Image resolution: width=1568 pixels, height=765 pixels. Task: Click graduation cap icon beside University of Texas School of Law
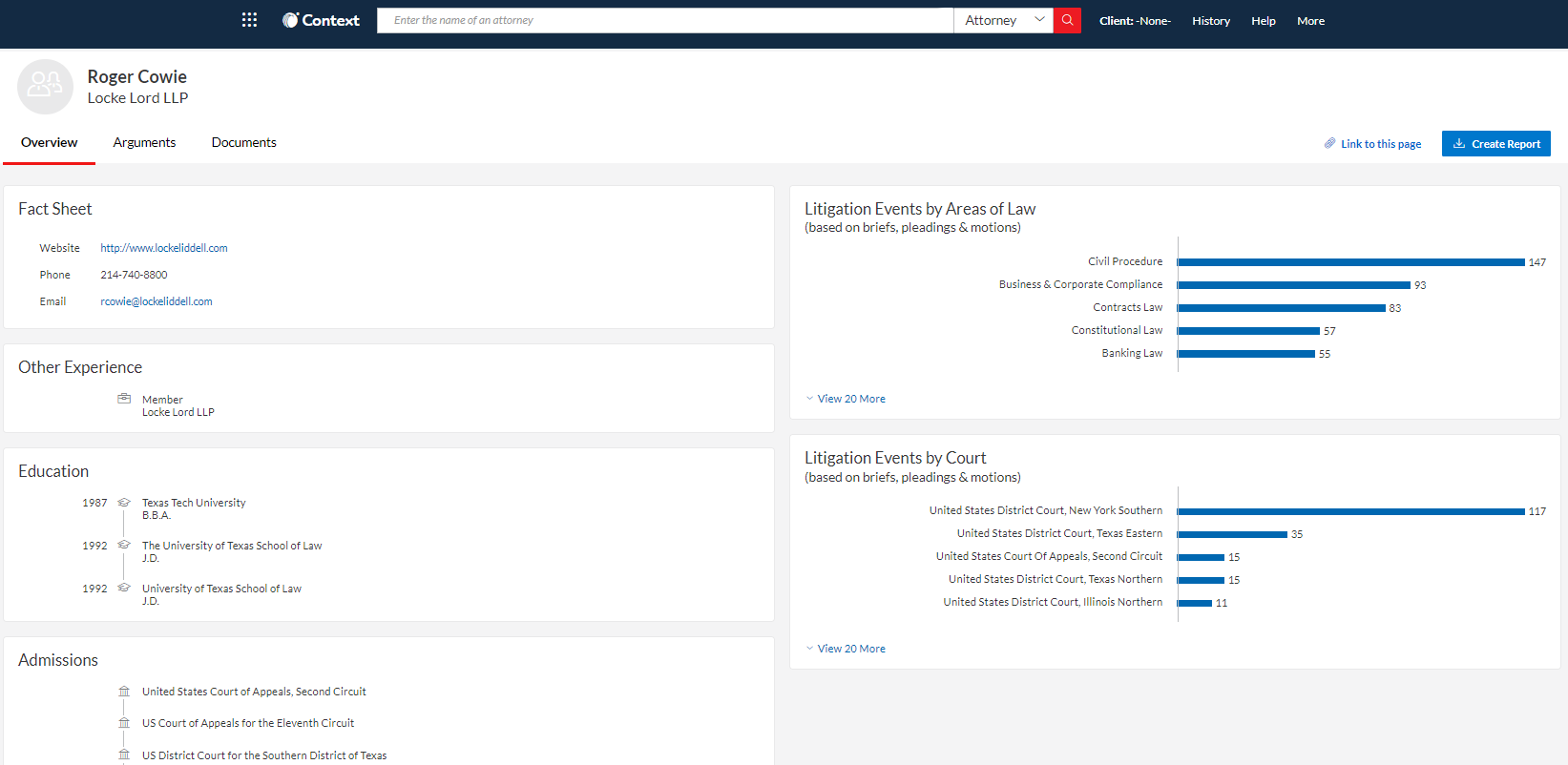[124, 588]
